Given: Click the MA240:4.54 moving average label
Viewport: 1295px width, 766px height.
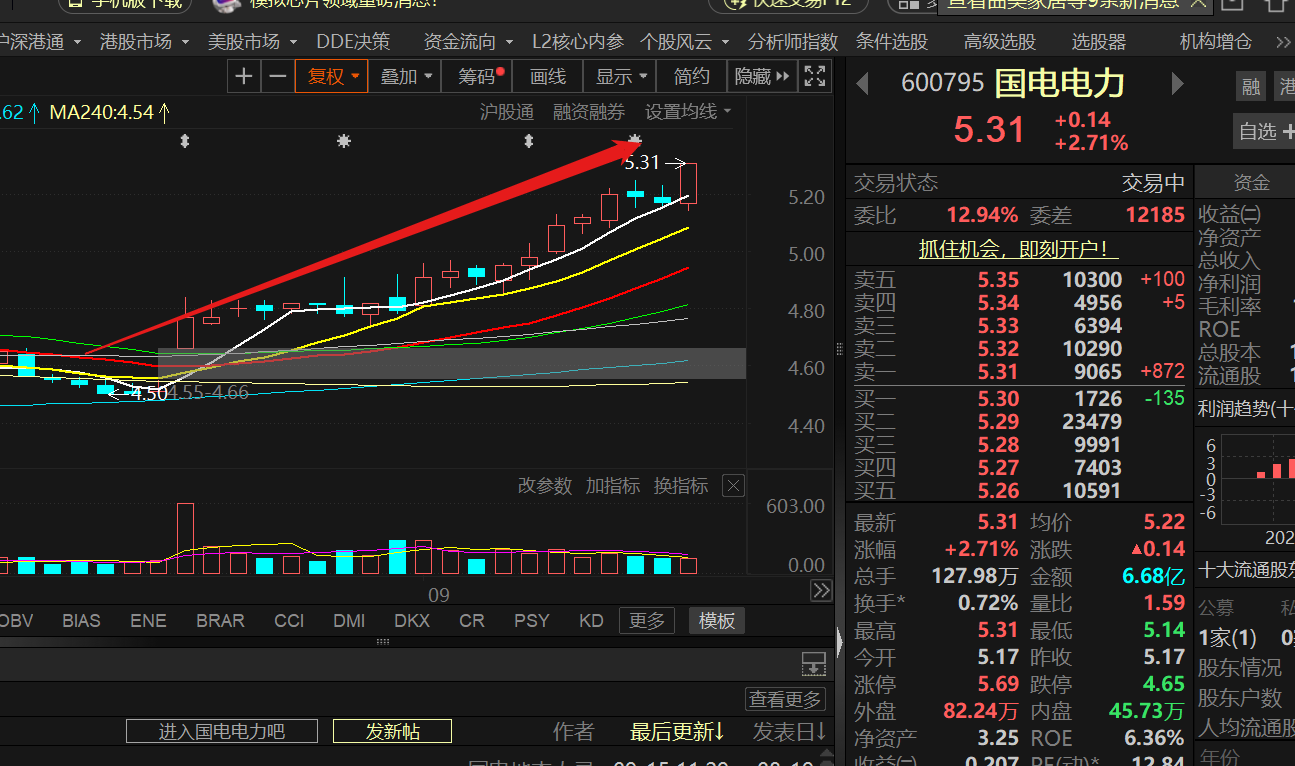Looking at the screenshot, I should coord(110,112).
